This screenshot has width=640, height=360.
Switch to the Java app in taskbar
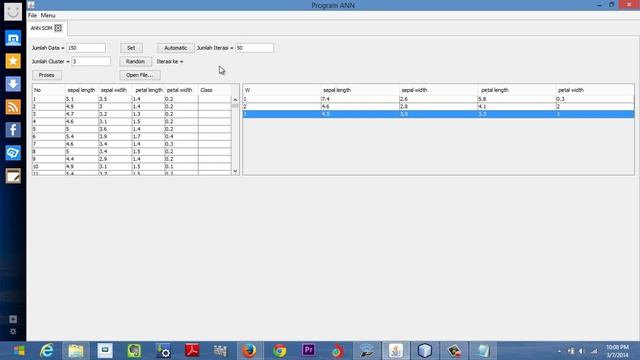[396, 351]
